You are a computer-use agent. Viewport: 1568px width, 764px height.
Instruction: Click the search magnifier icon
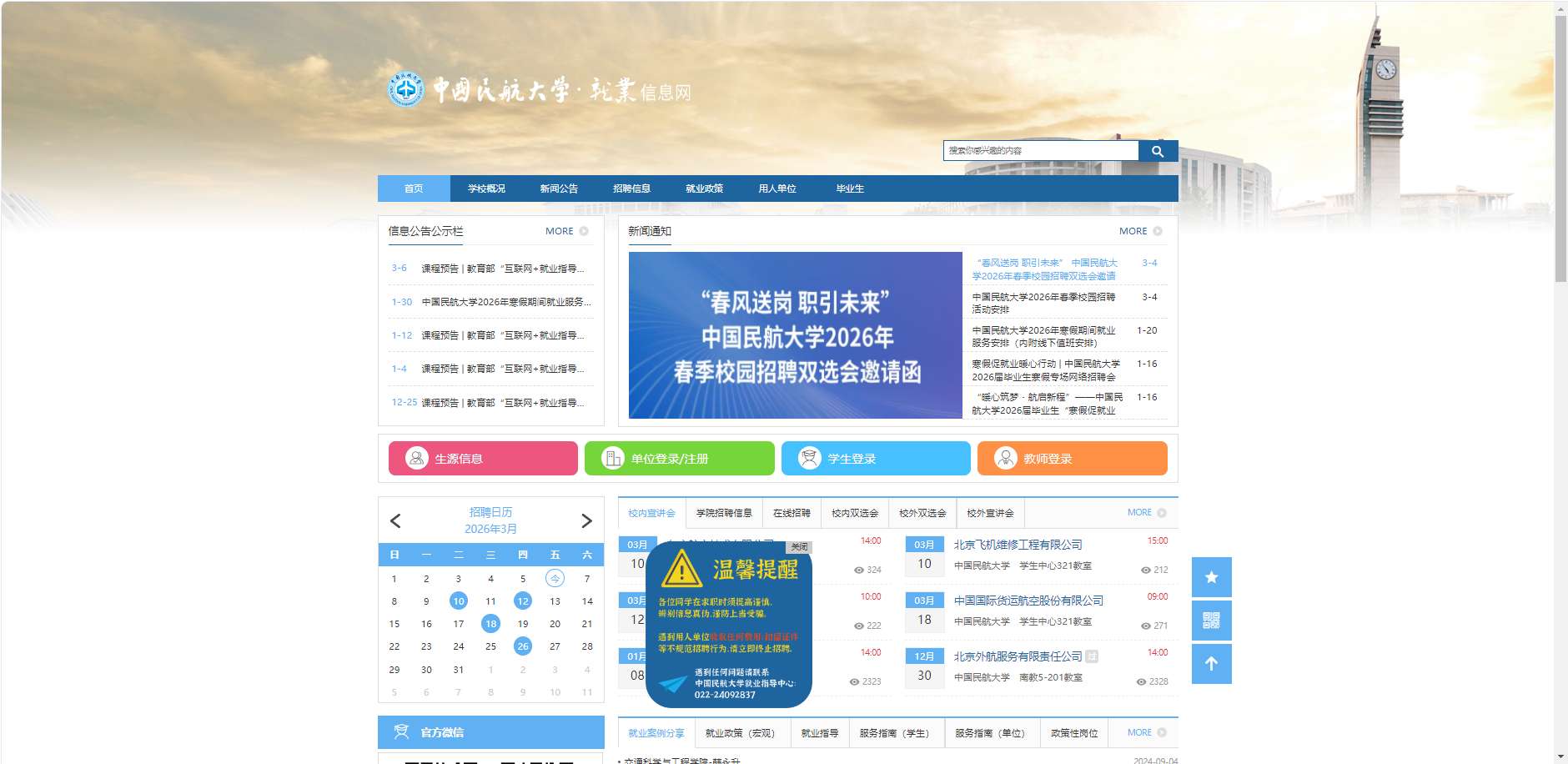1158,151
